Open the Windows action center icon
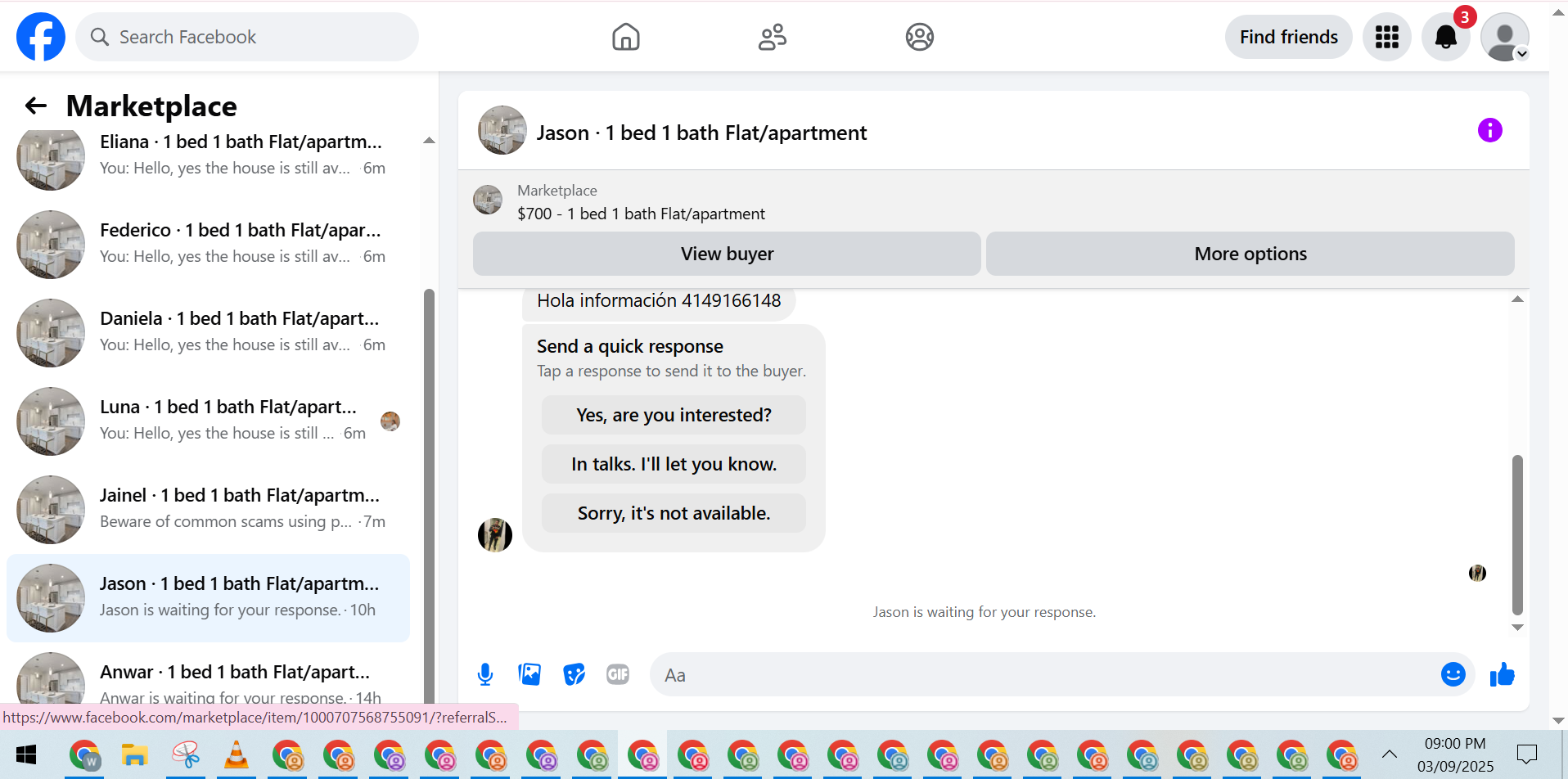The width and height of the screenshot is (1568, 779). point(1527,754)
